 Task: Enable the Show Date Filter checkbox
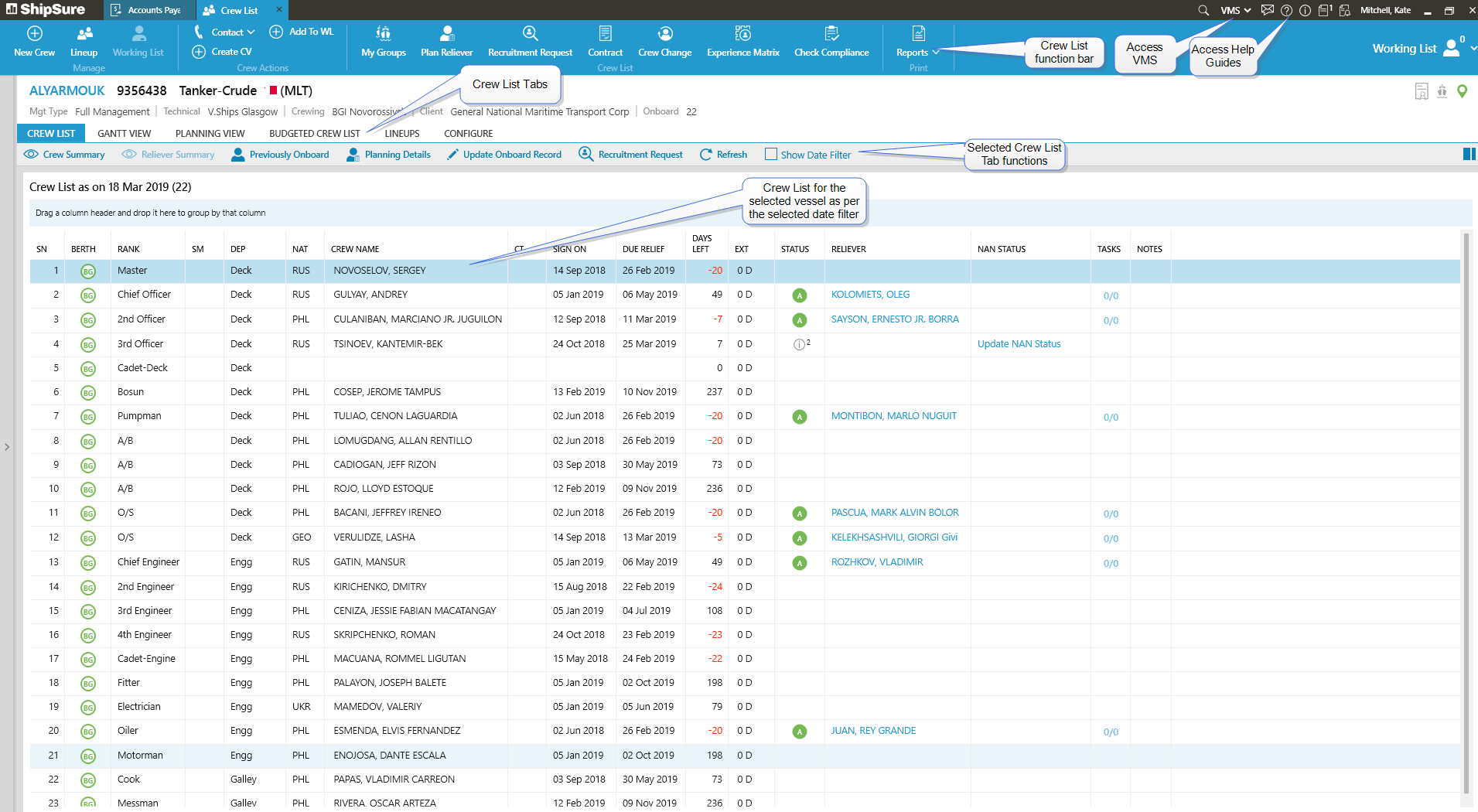click(x=771, y=155)
